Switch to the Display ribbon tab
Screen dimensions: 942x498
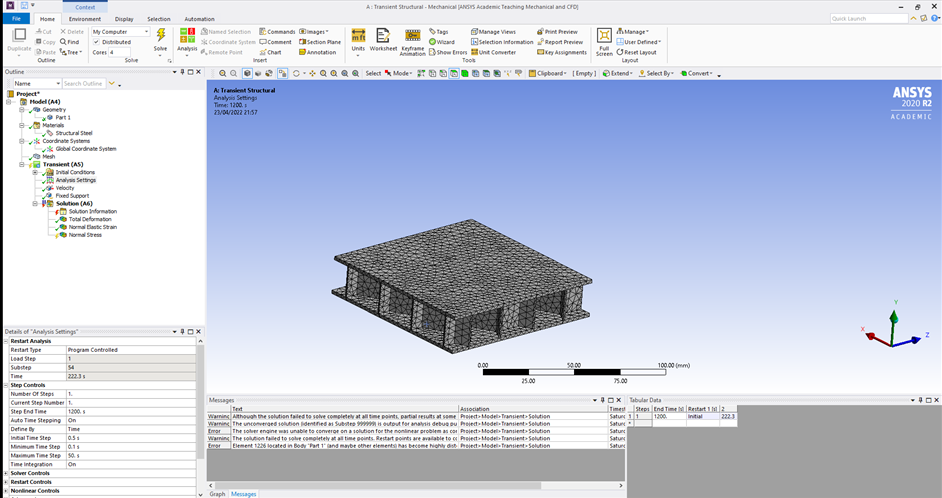point(124,19)
